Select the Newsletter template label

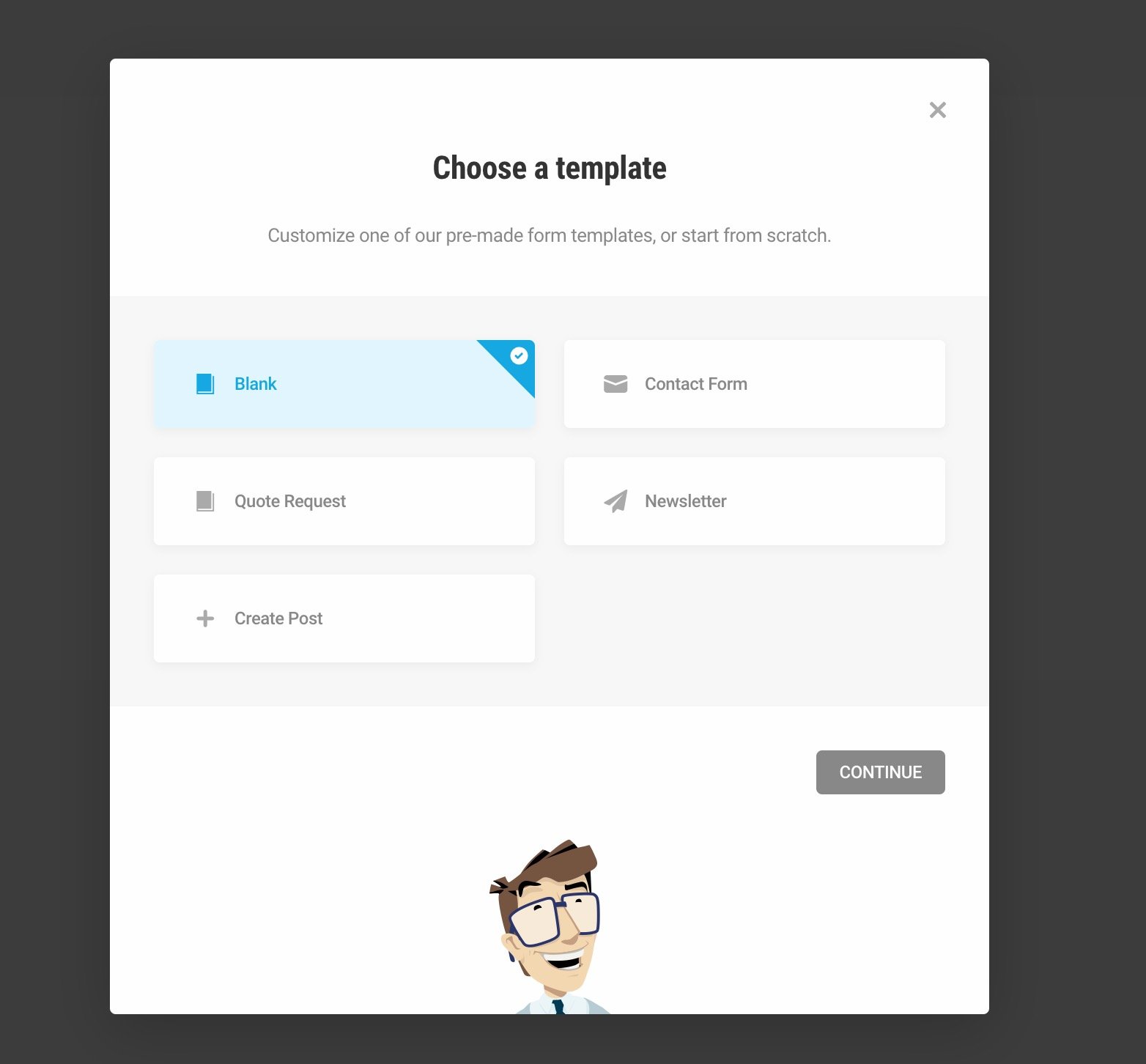pyautogui.click(x=686, y=501)
